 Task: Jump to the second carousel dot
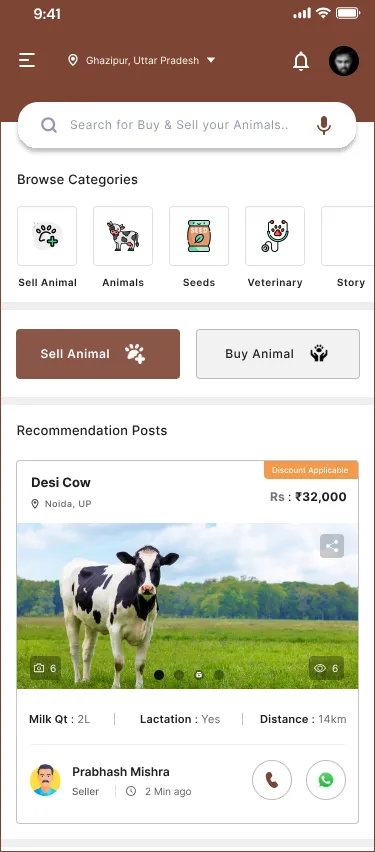tap(179, 675)
